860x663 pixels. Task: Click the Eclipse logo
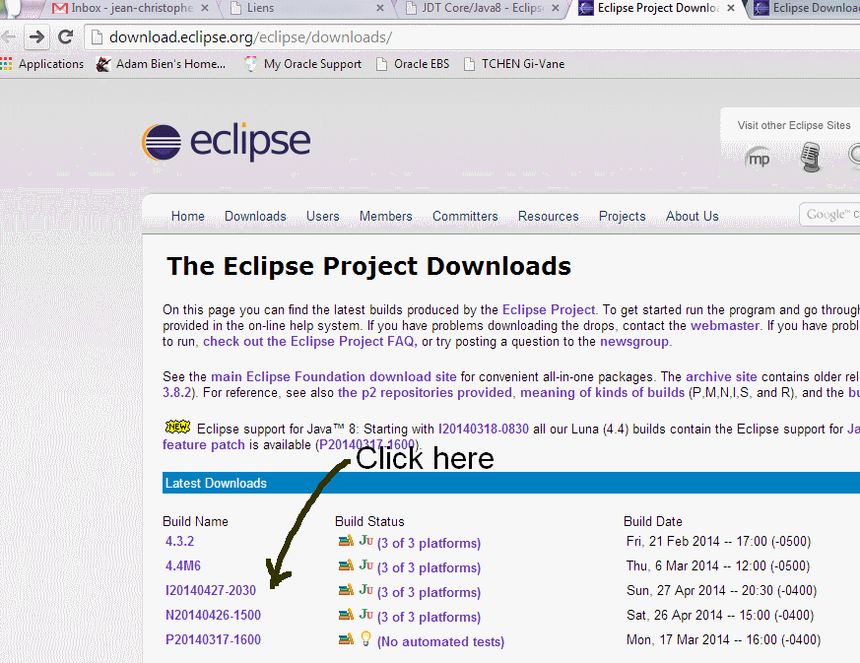[226, 142]
